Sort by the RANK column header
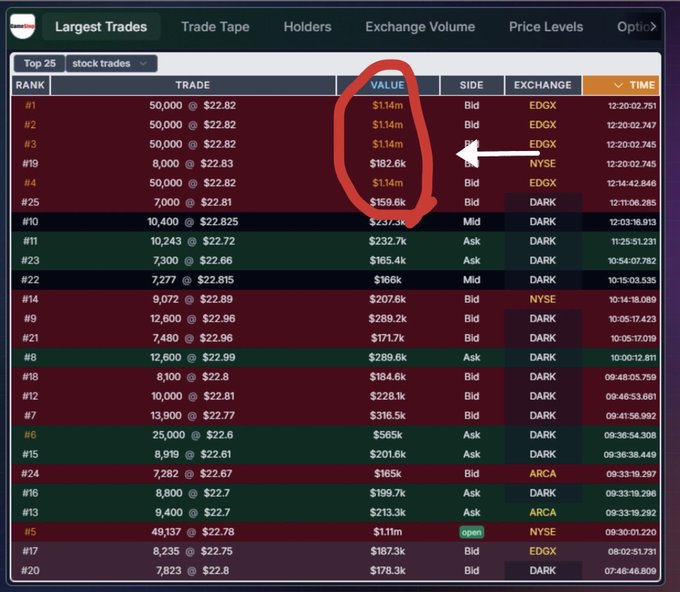Viewport: 680px width, 592px height. pos(30,85)
